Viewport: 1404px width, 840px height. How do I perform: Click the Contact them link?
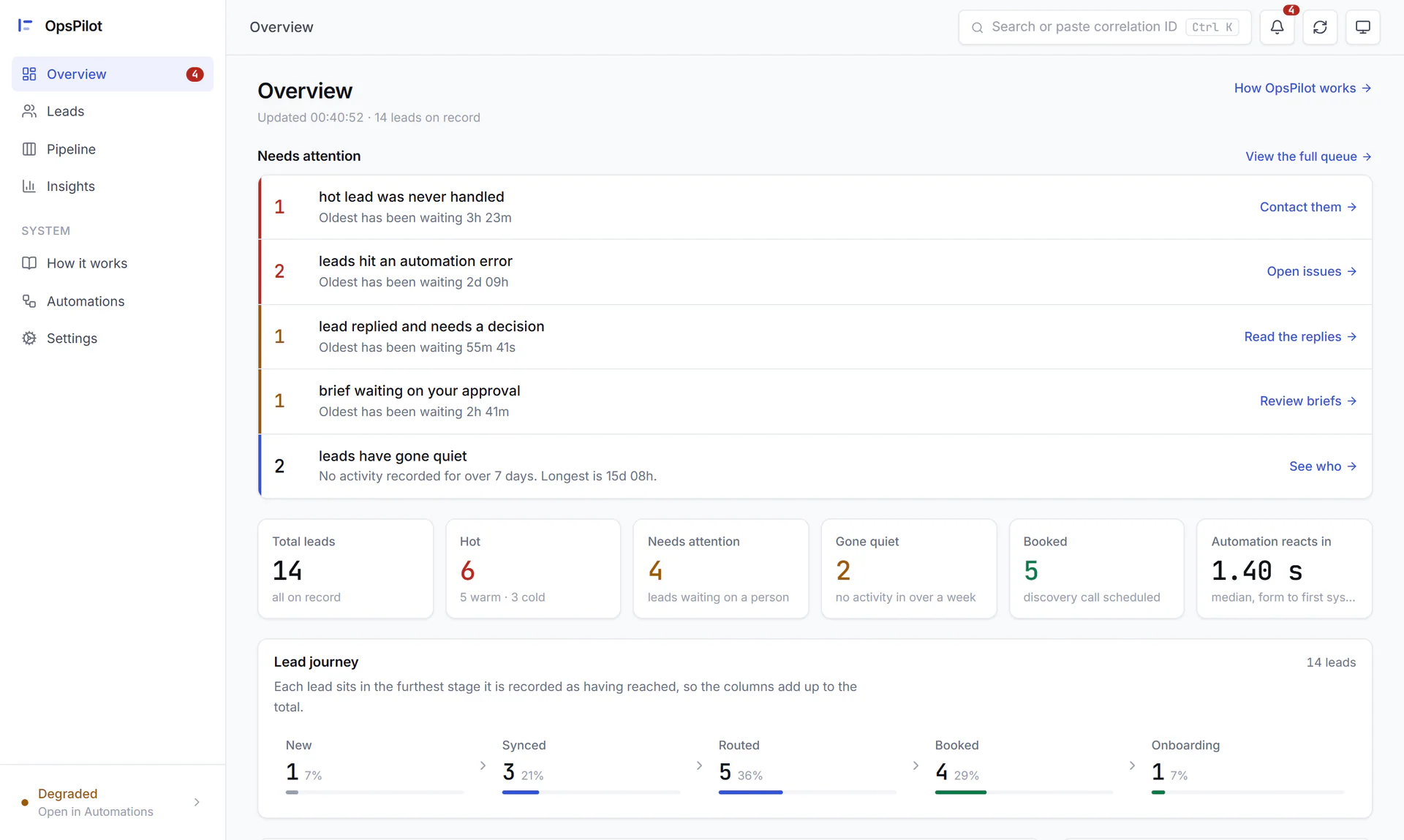point(1308,207)
